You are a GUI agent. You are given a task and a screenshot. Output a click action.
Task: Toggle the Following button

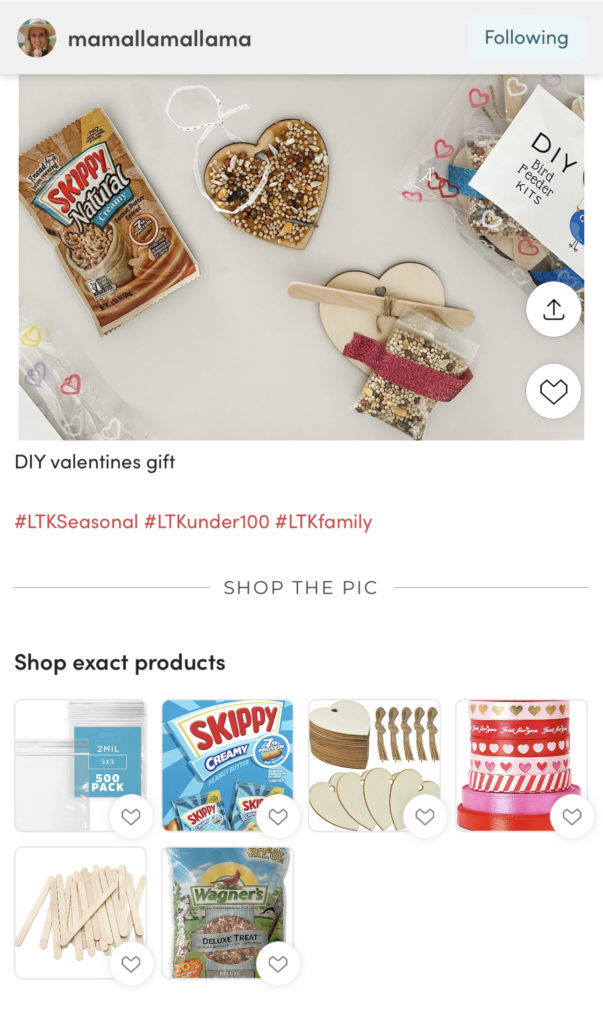[525, 38]
